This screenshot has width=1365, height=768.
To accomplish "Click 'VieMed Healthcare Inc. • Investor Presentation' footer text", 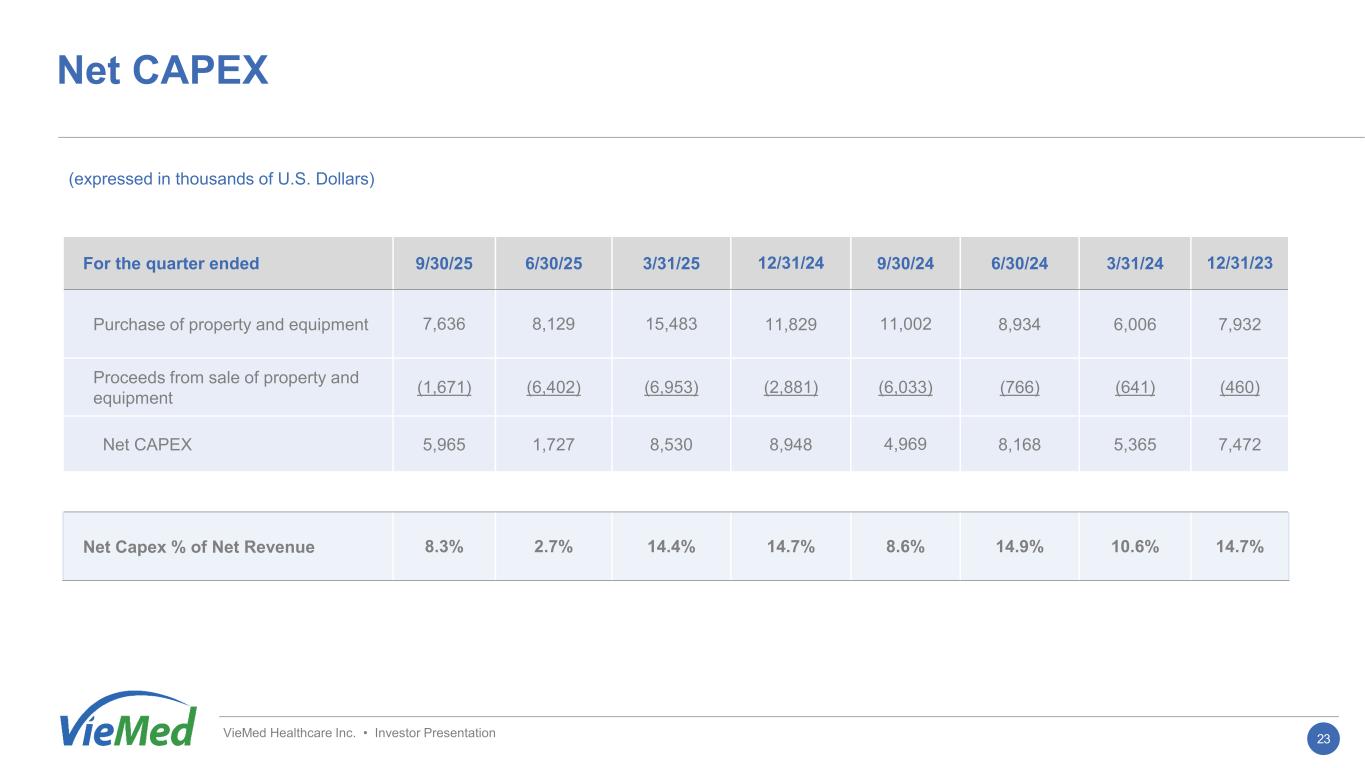I will point(359,733).
